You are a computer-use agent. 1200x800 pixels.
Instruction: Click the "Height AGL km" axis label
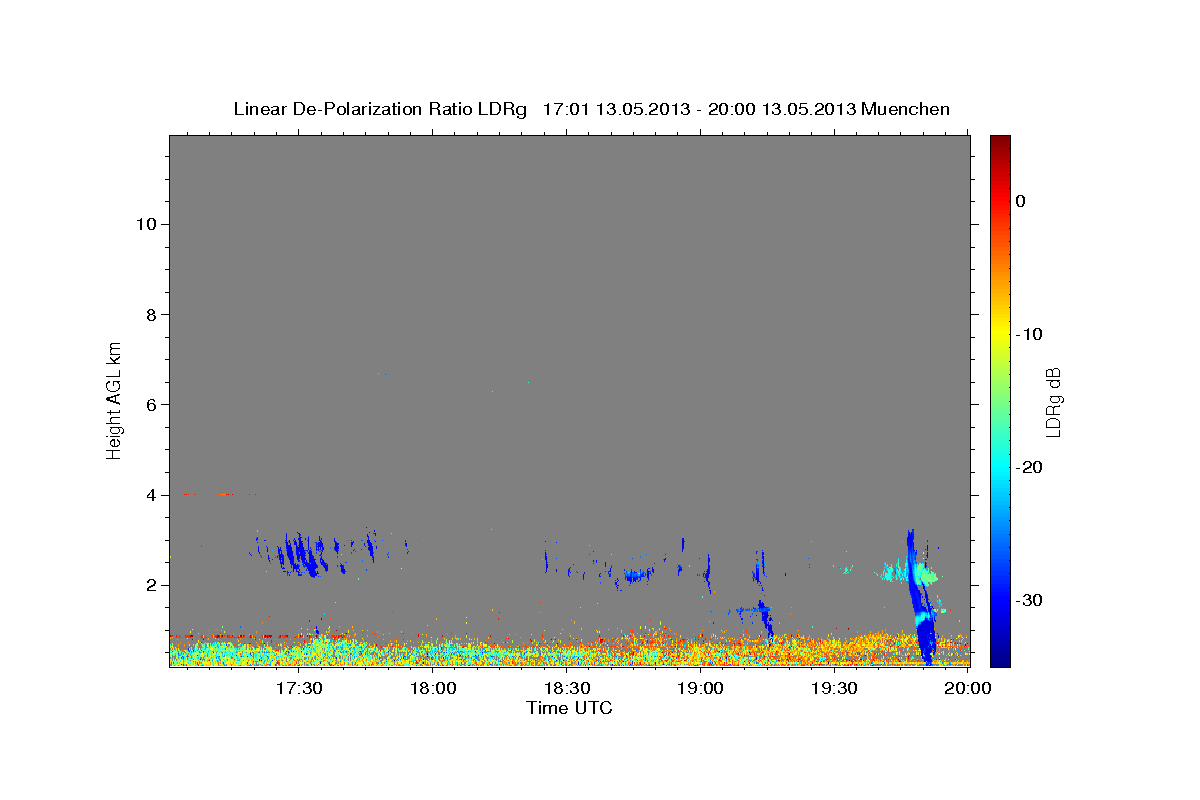(x=114, y=400)
